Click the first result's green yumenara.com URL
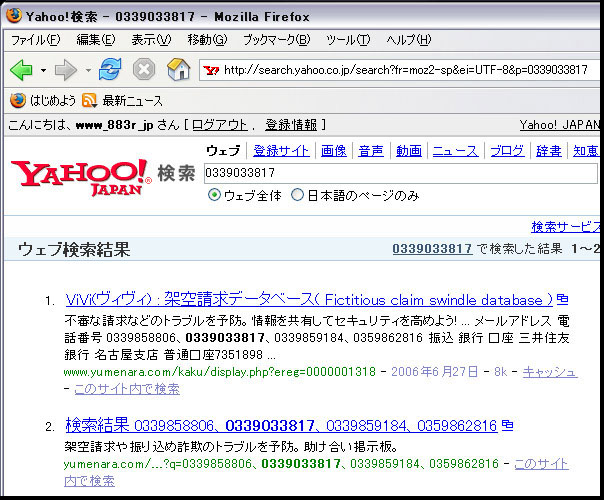The height and width of the screenshot is (500, 604). (220, 372)
